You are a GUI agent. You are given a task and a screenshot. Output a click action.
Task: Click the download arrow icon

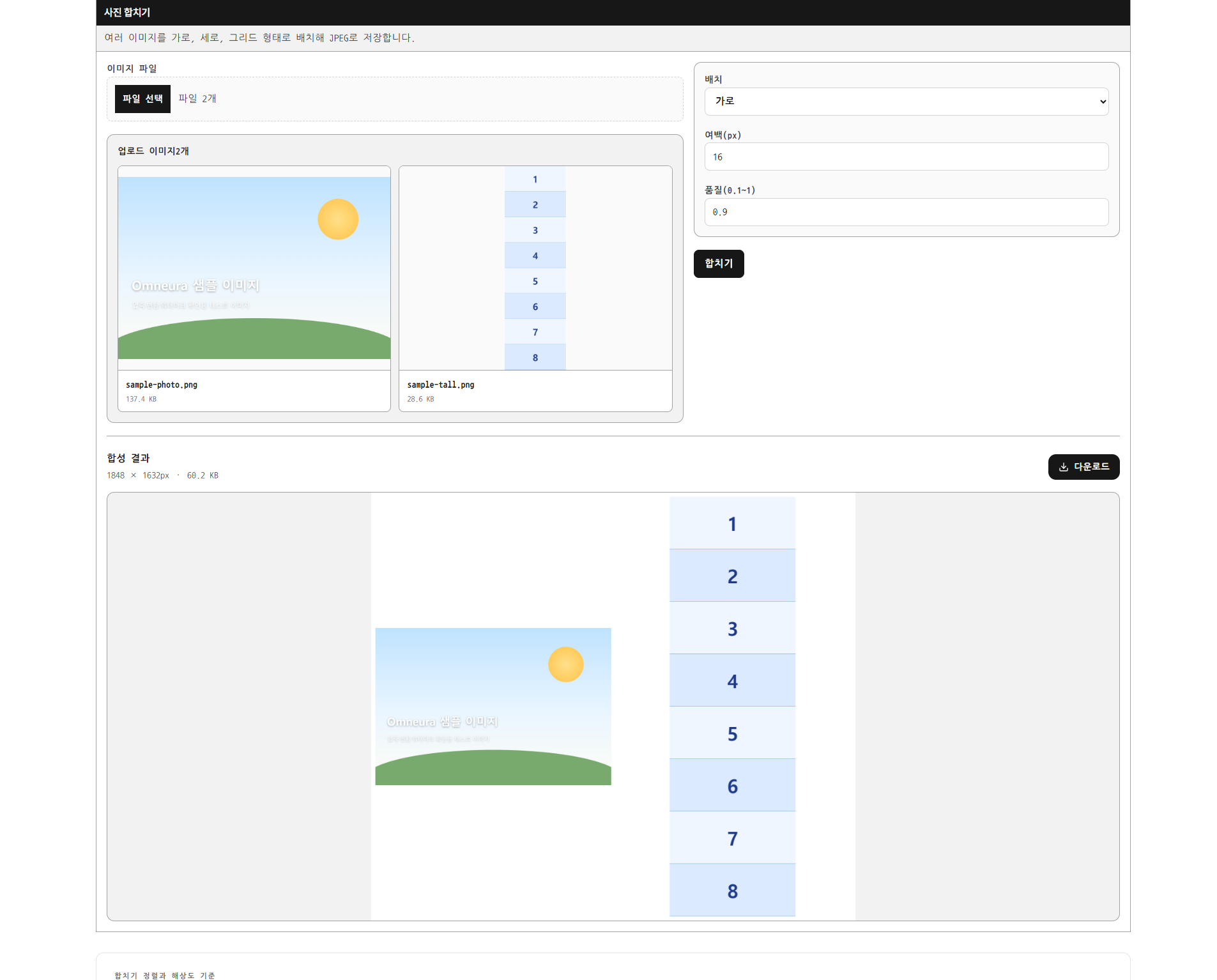point(1064,467)
